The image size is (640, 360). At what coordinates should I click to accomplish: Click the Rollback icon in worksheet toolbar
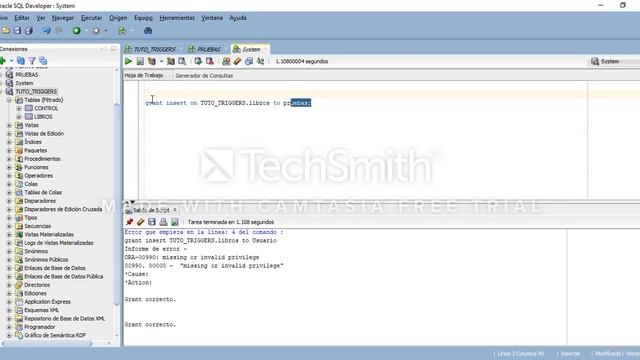[x=210, y=61]
